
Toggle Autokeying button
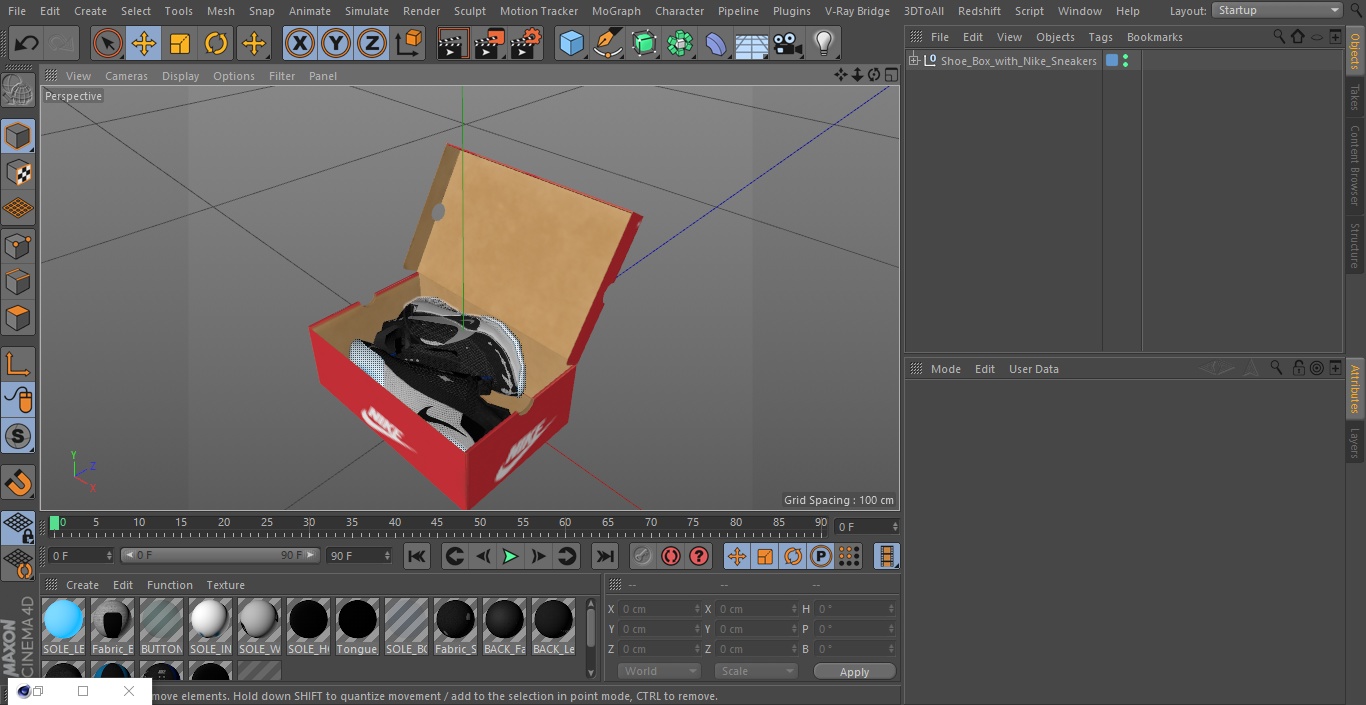point(671,556)
